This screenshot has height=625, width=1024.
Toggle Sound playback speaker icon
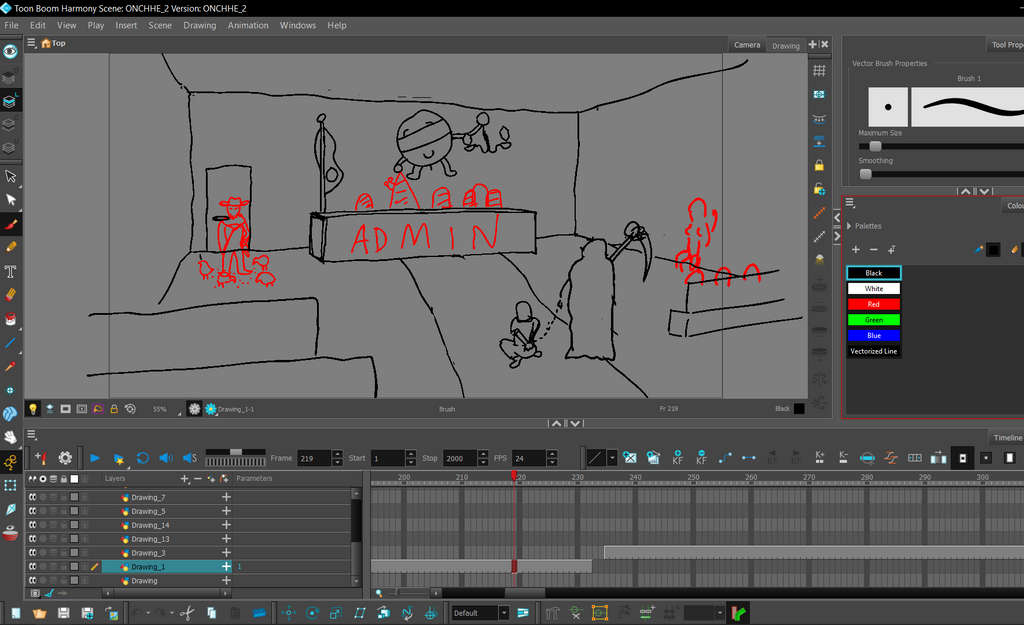[165, 458]
